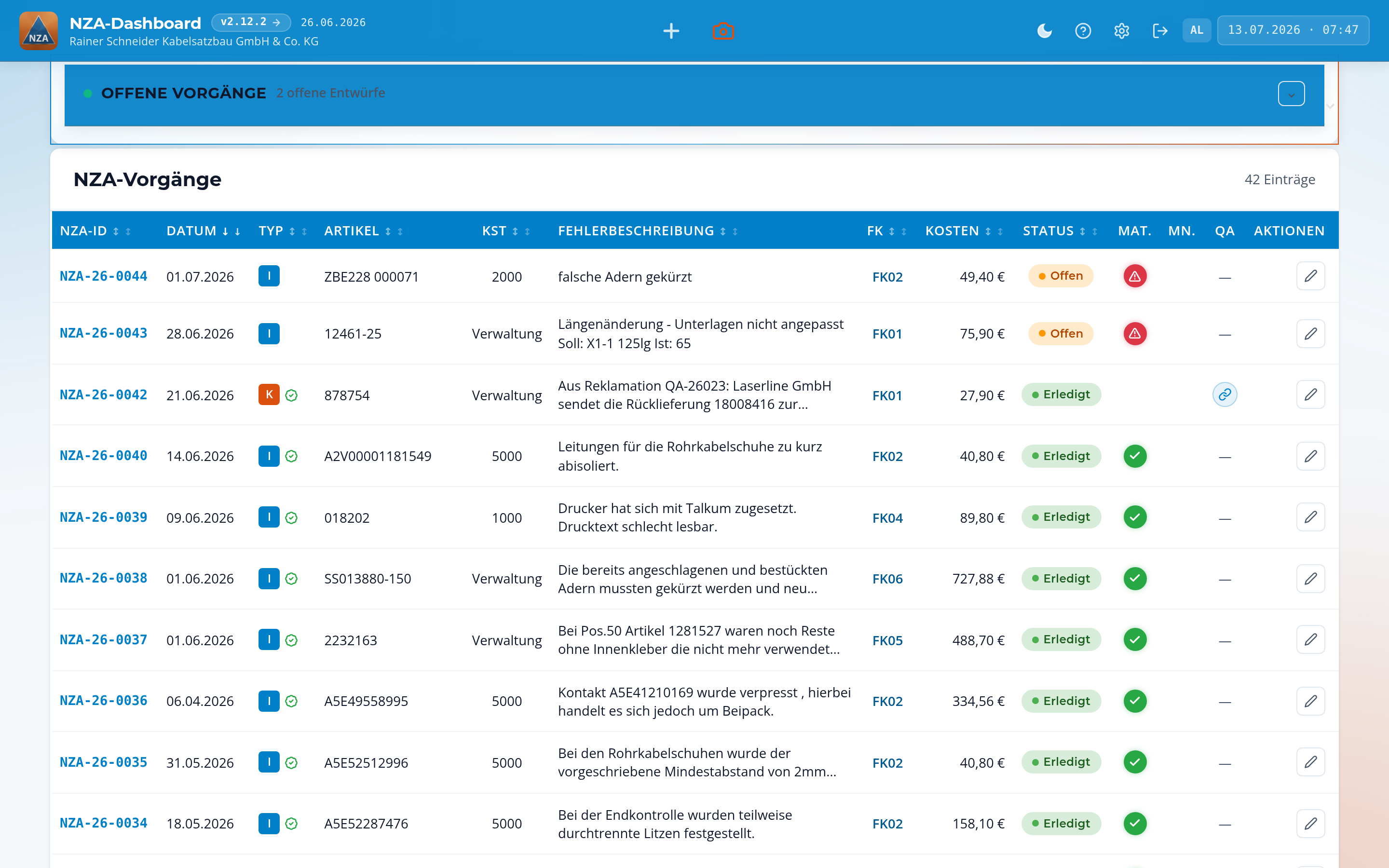Open entry NZA-26-0042
Screen dimensions: 1389x868
point(103,394)
